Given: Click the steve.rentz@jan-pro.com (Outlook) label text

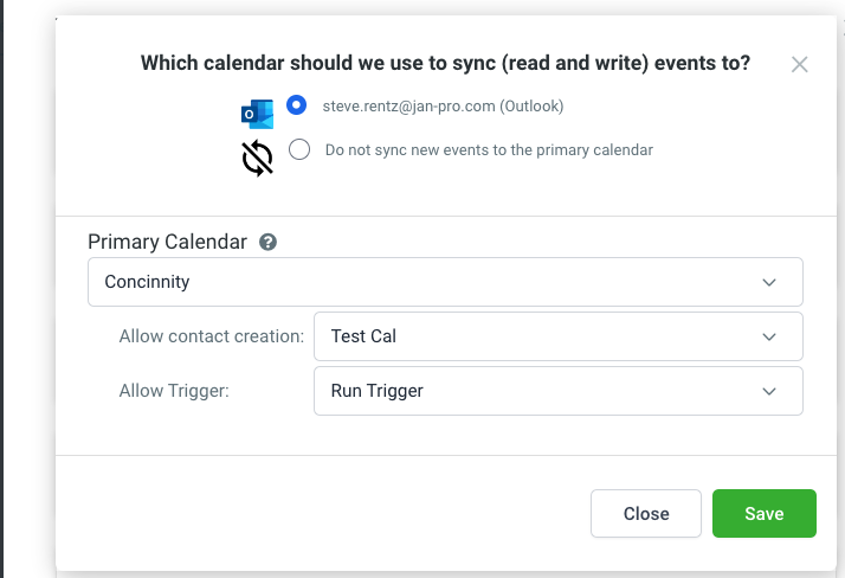Looking at the screenshot, I should 443,106.
